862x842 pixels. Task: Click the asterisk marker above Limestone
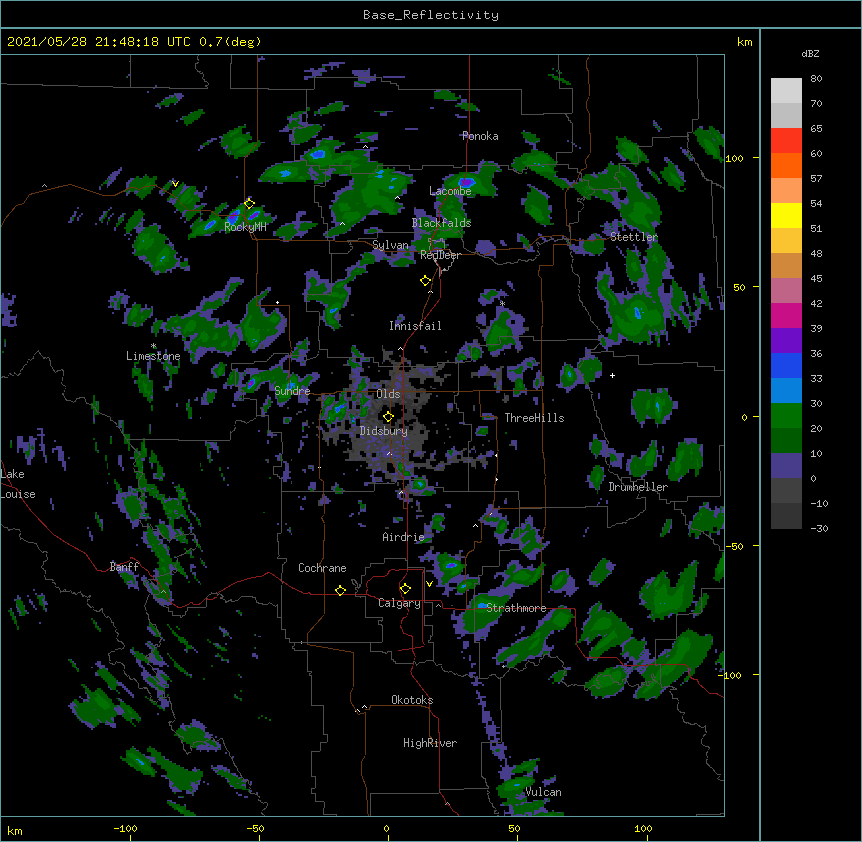[x=153, y=346]
